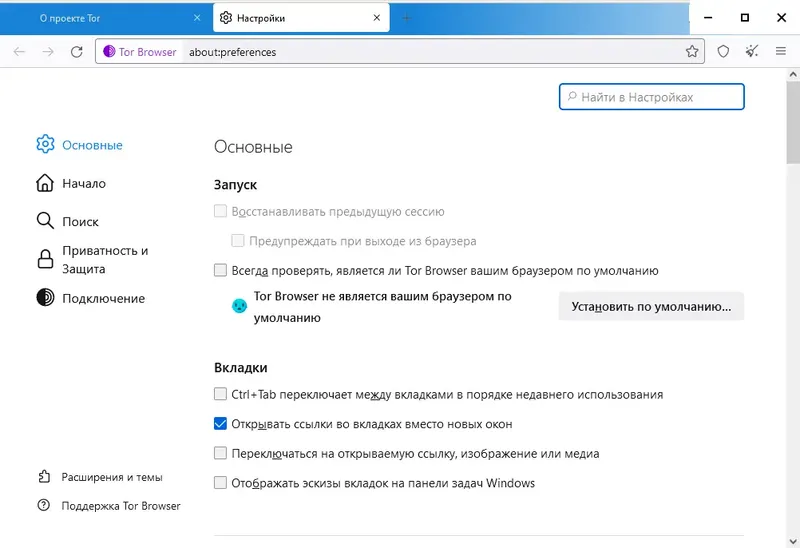Open the shield security level icon

click(723, 51)
